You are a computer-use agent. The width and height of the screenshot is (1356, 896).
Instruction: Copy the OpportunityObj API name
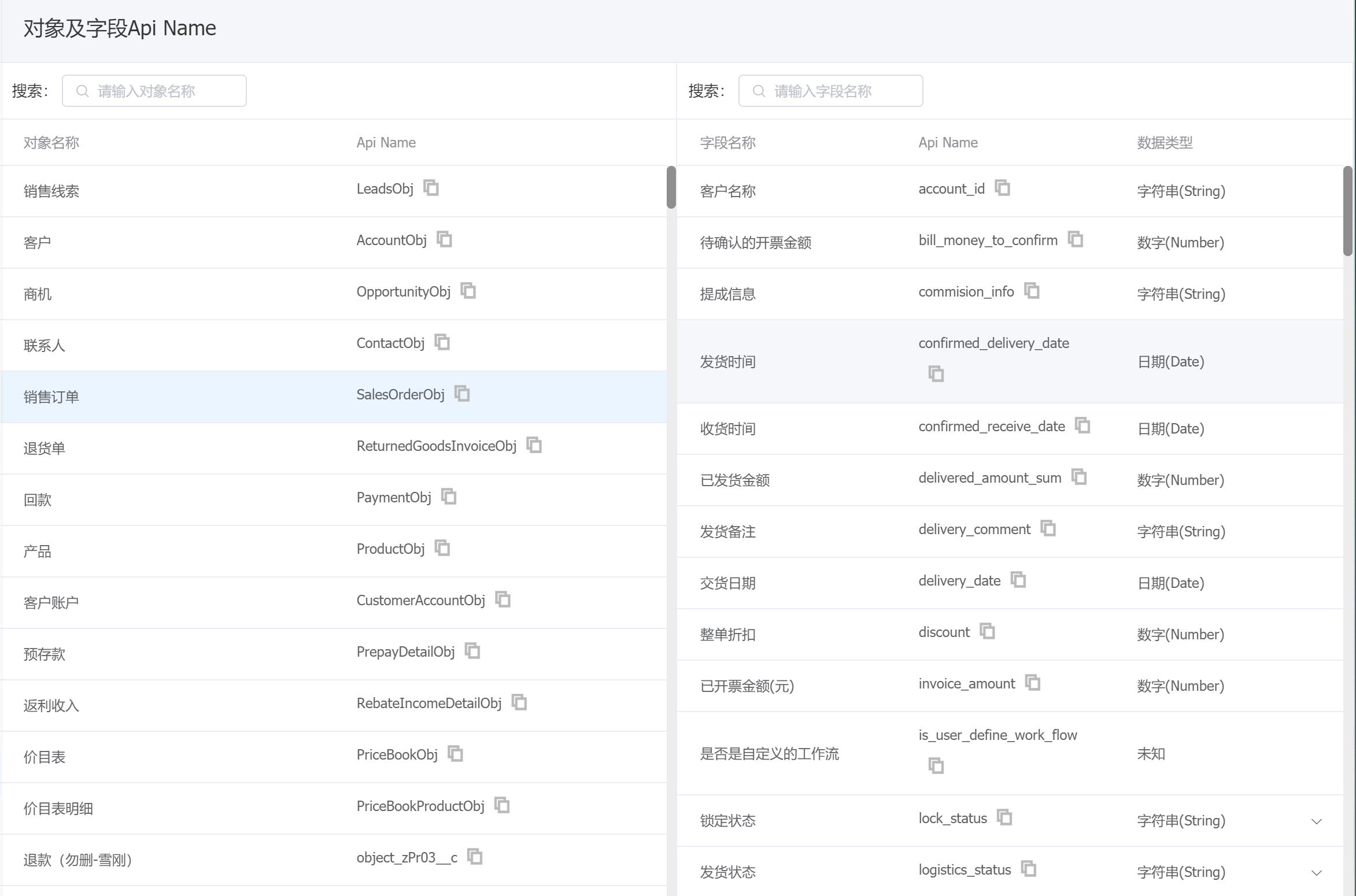[x=468, y=291]
